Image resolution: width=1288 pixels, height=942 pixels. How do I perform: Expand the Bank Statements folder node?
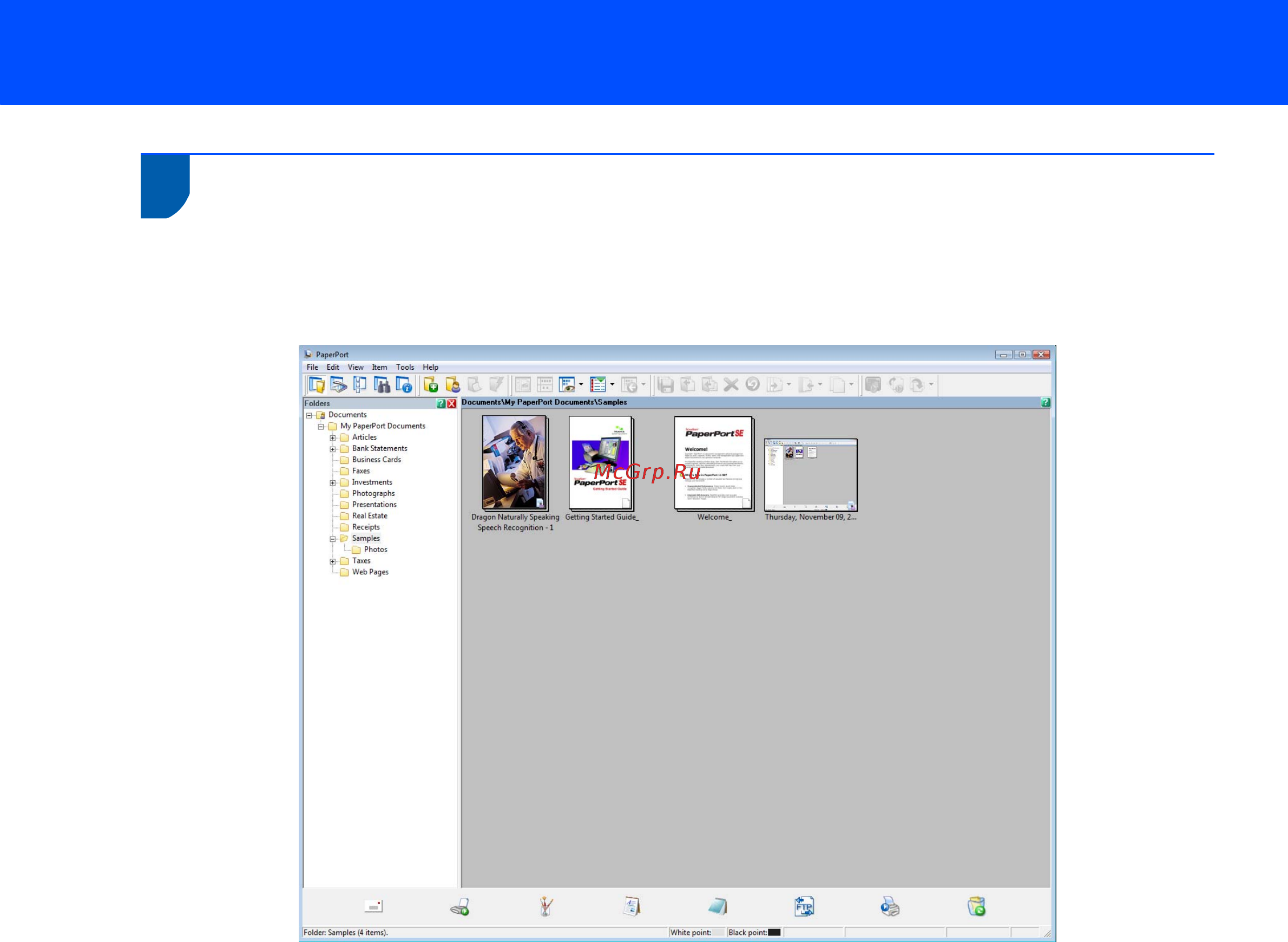[x=333, y=449]
